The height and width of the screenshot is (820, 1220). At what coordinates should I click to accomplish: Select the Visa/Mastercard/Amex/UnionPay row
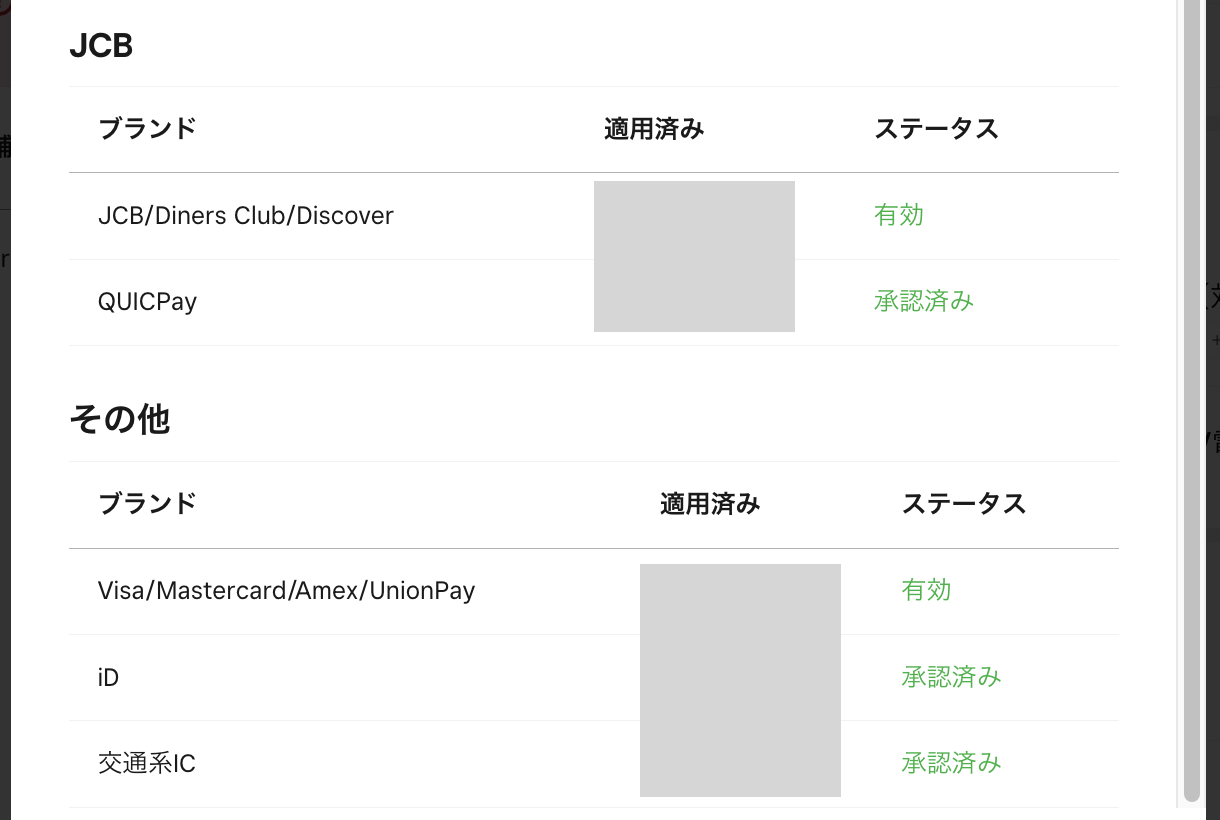pos(288,590)
